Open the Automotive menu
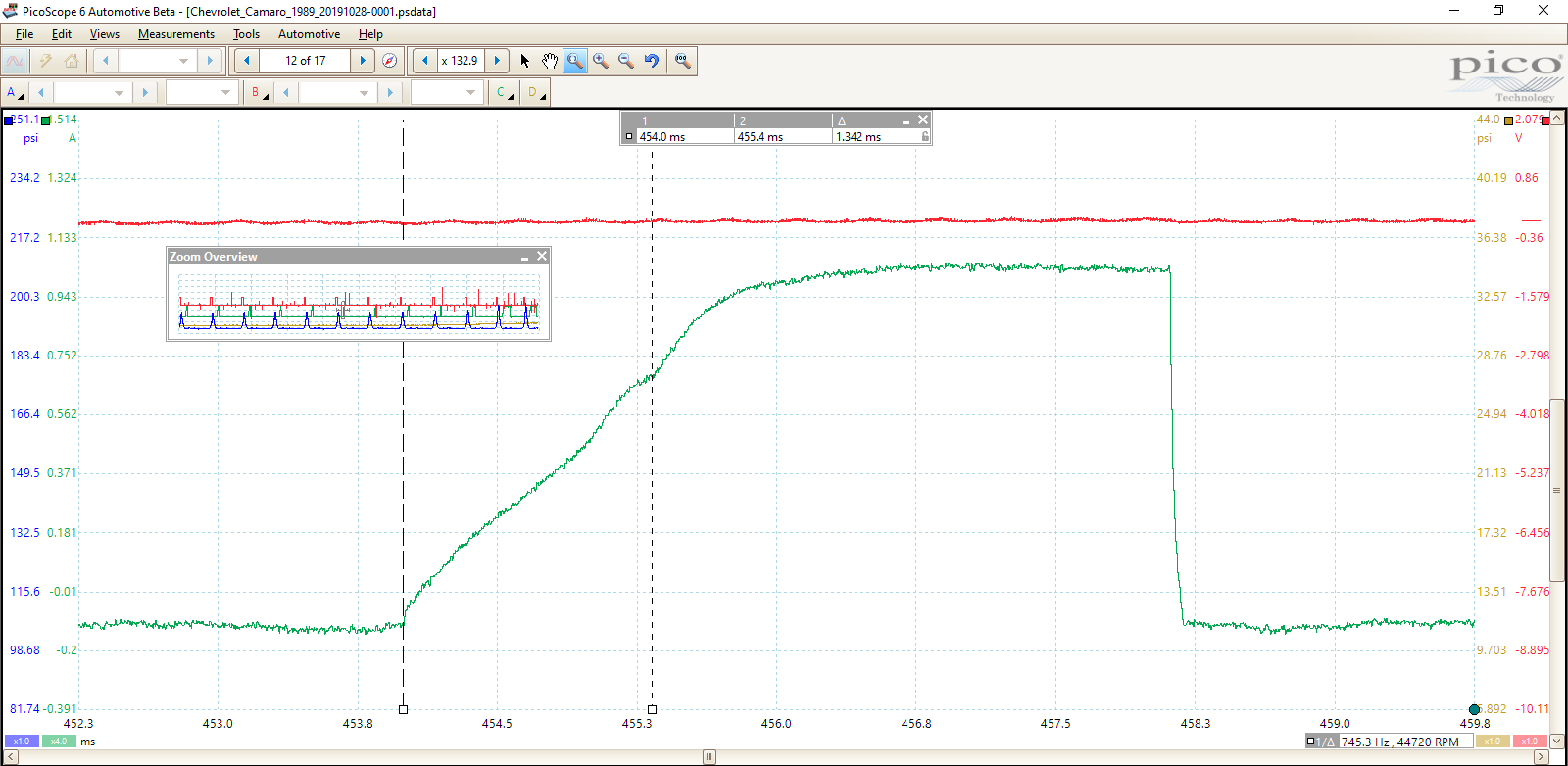This screenshot has width=1568, height=766. click(309, 34)
